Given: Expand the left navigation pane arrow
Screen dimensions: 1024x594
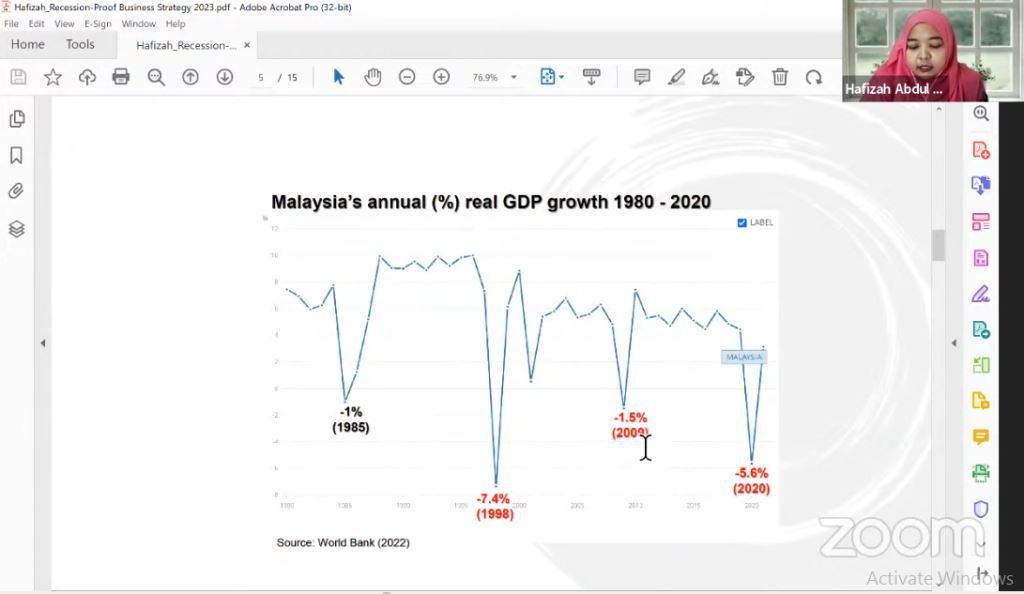Looking at the screenshot, I should (43, 343).
